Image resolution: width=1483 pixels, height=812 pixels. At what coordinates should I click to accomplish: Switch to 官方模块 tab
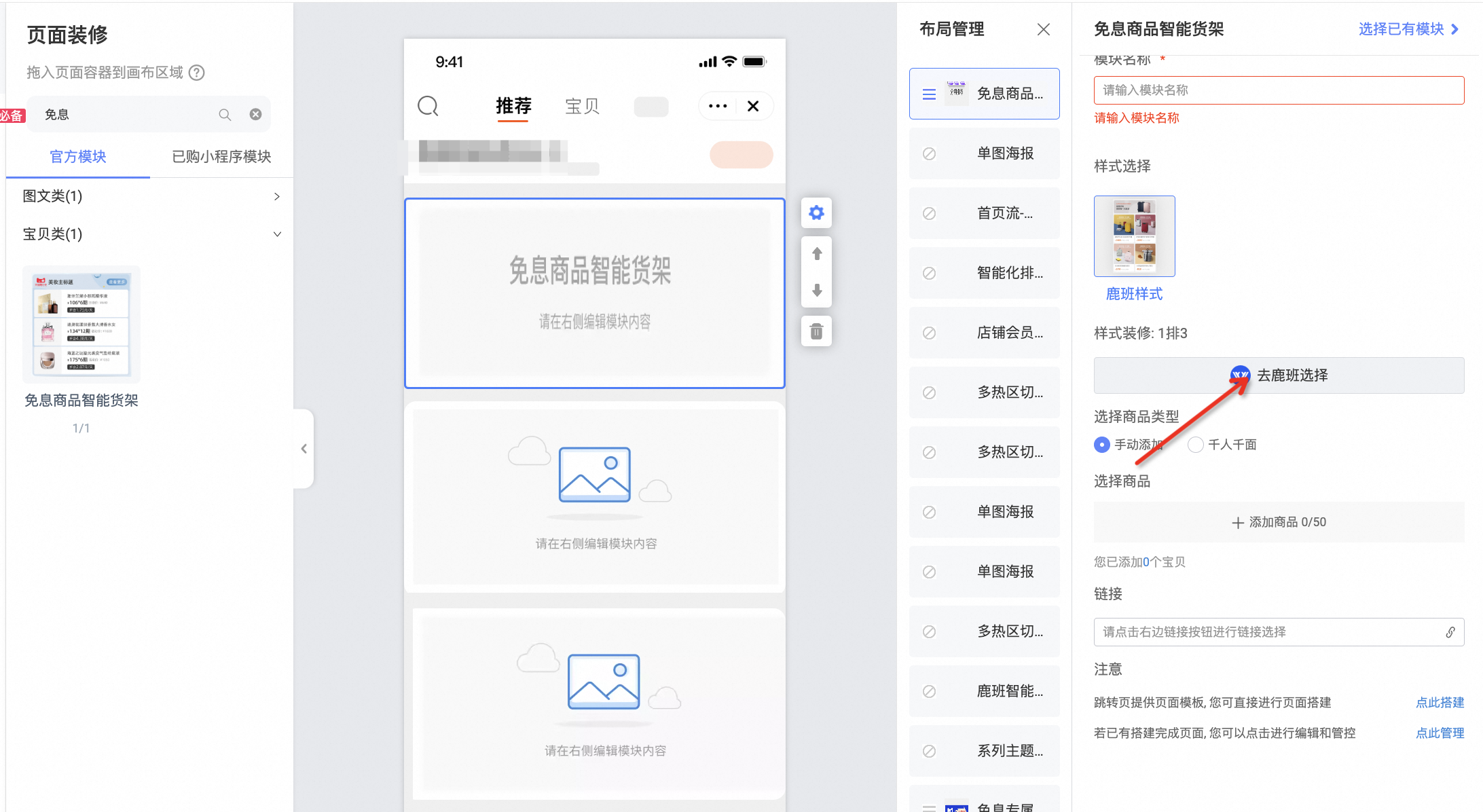[78, 157]
